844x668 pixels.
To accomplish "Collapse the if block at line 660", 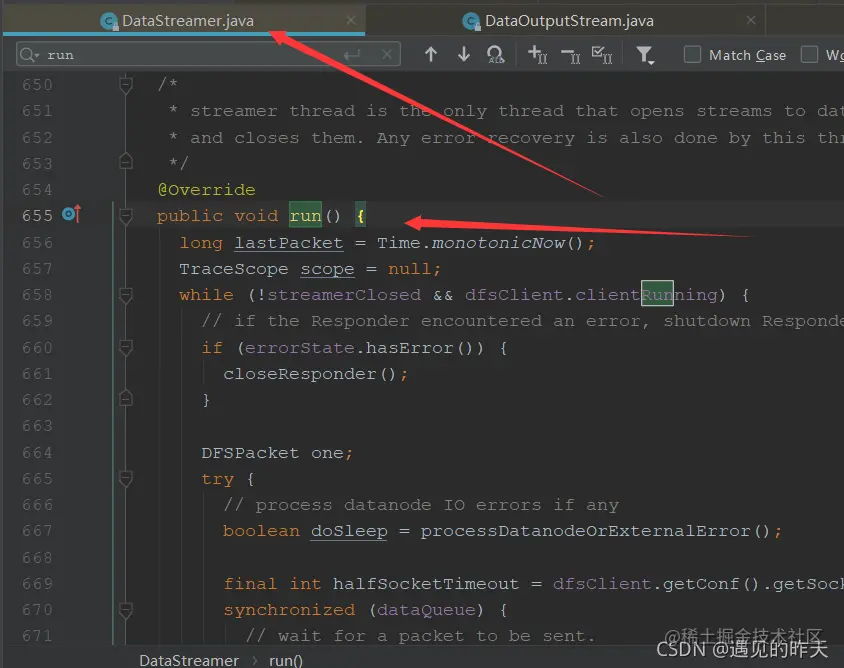I will point(125,348).
